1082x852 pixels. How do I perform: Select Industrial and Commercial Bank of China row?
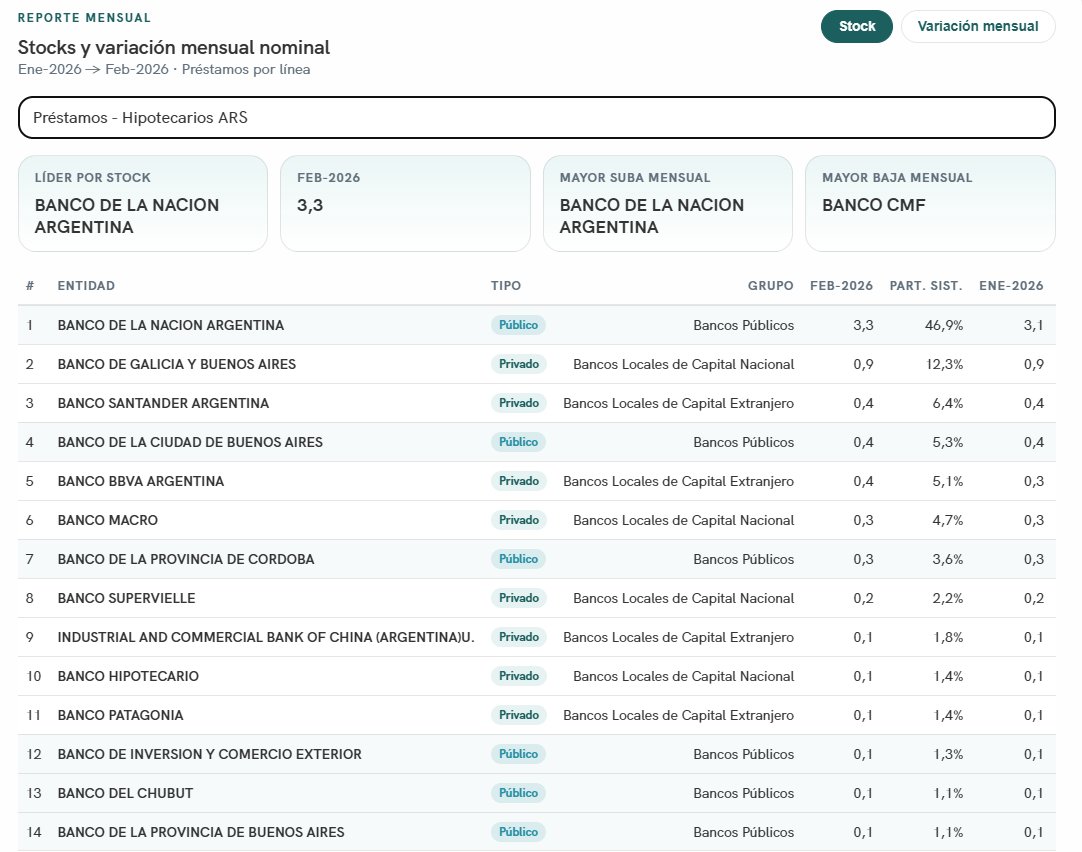[537, 637]
